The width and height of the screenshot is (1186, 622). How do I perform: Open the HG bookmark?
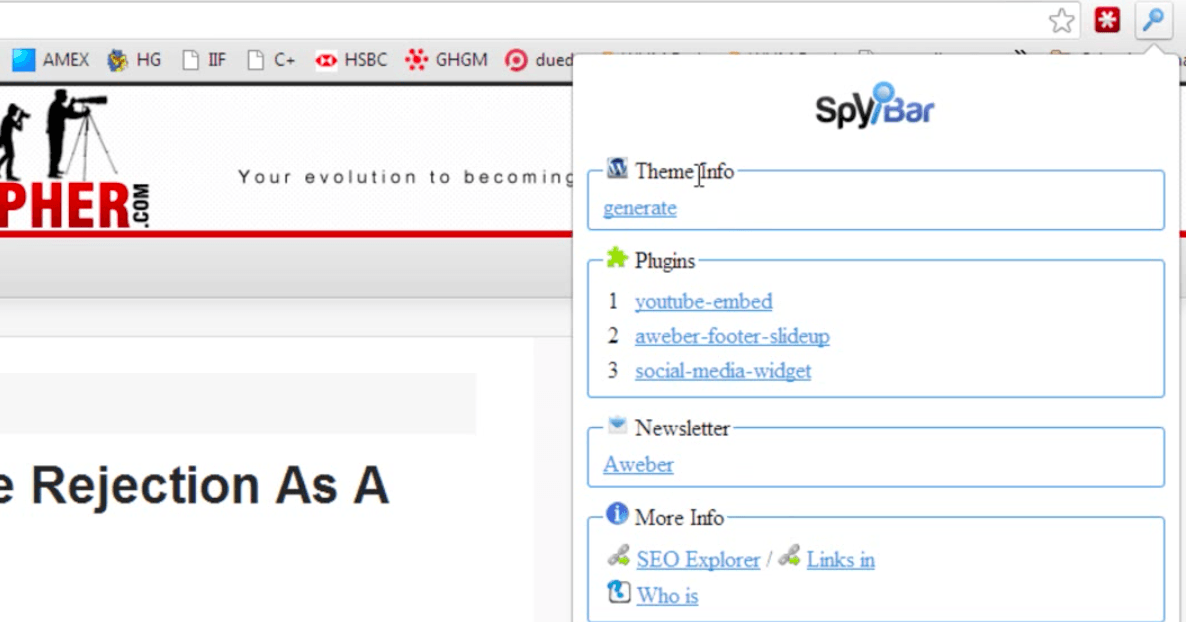tap(134, 60)
